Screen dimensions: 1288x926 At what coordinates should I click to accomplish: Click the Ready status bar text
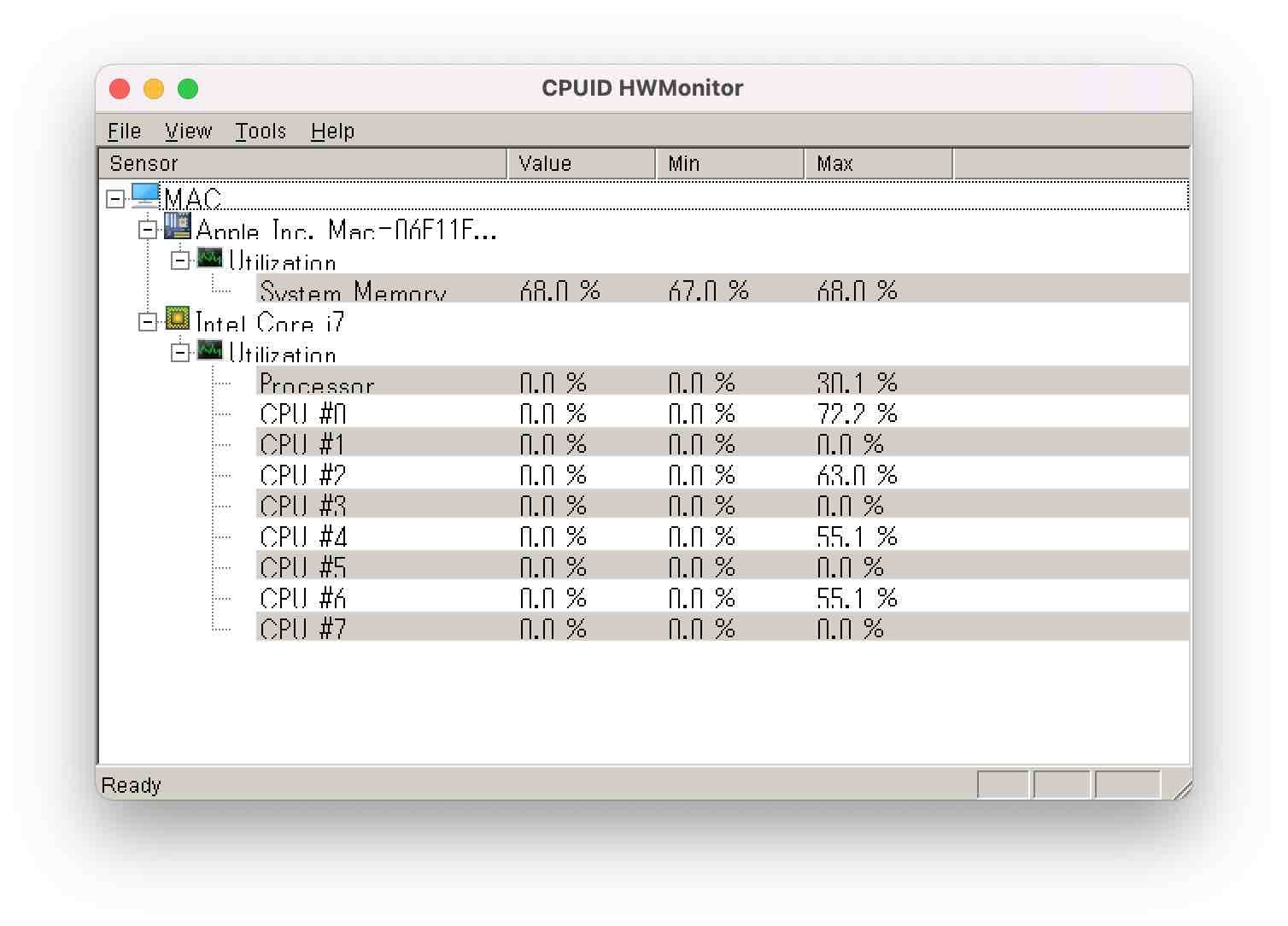click(x=132, y=784)
